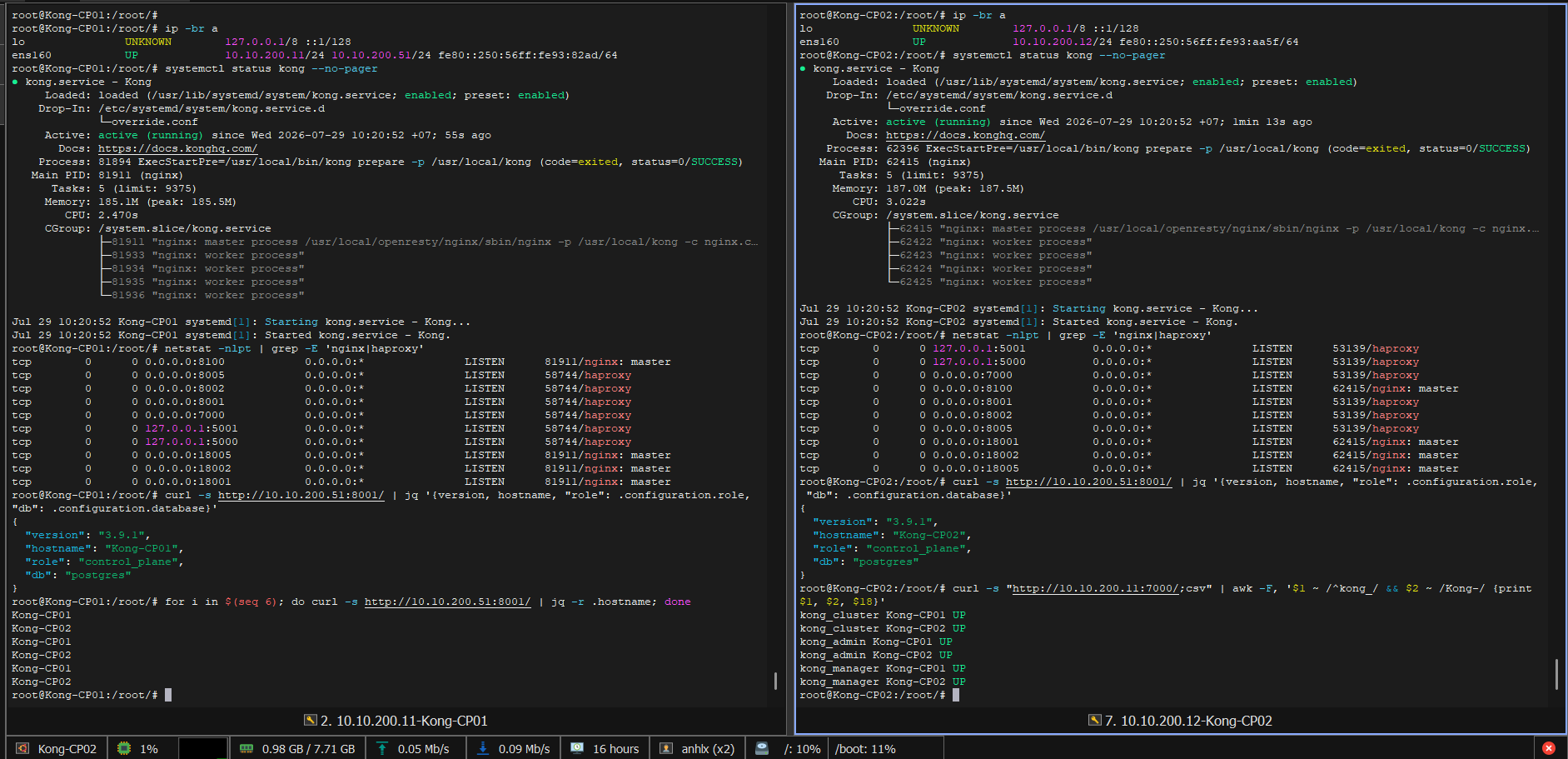
Task: Click "active (running)" status in CP02 terminal
Action: pos(938,122)
